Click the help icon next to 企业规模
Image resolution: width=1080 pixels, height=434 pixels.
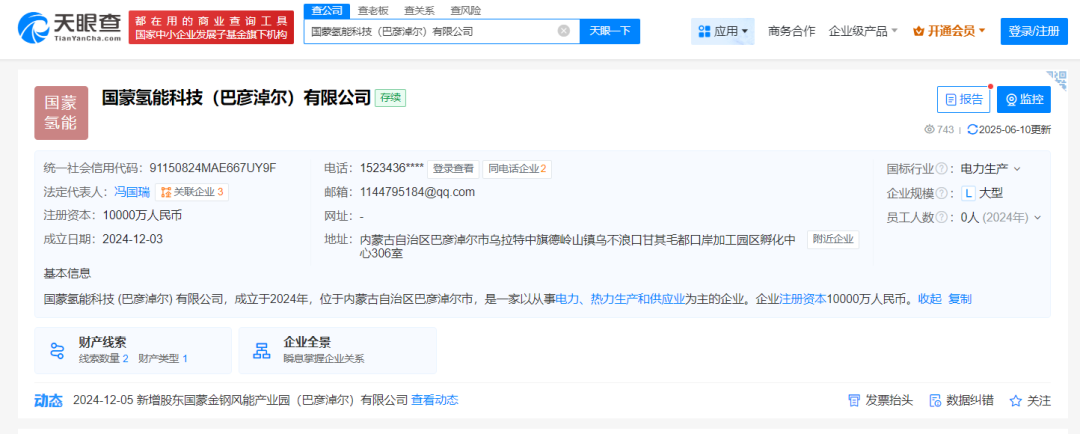pyautogui.click(x=942, y=194)
